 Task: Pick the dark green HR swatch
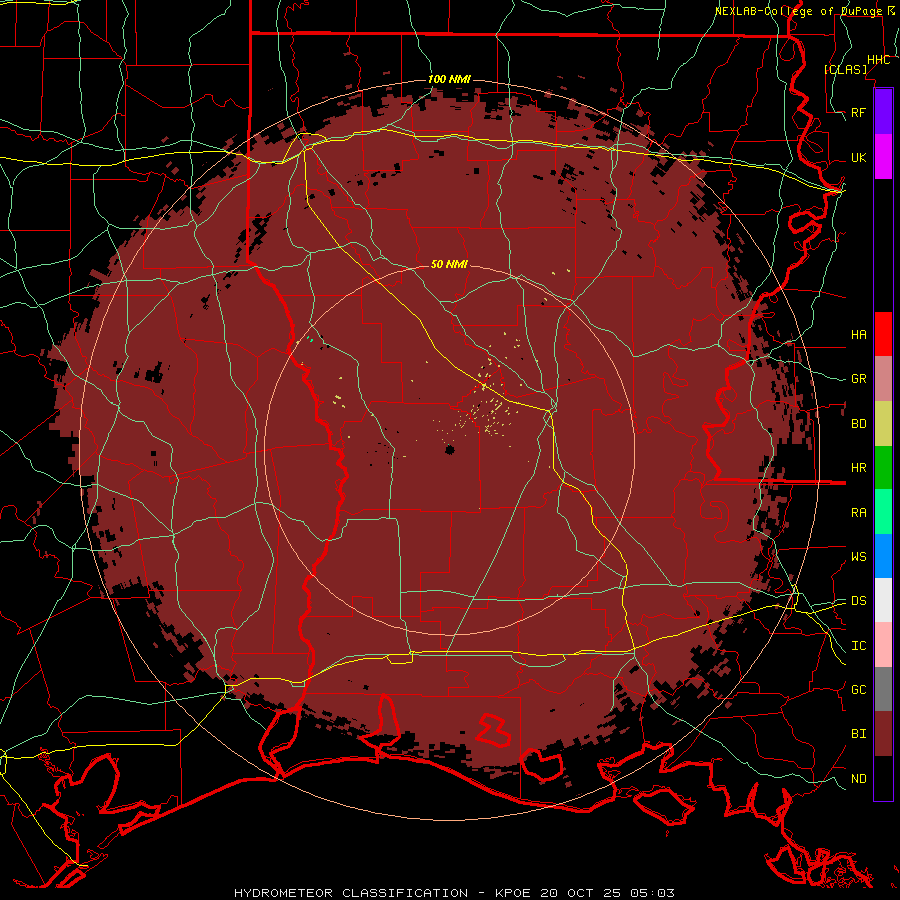pyautogui.click(x=883, y=468)
